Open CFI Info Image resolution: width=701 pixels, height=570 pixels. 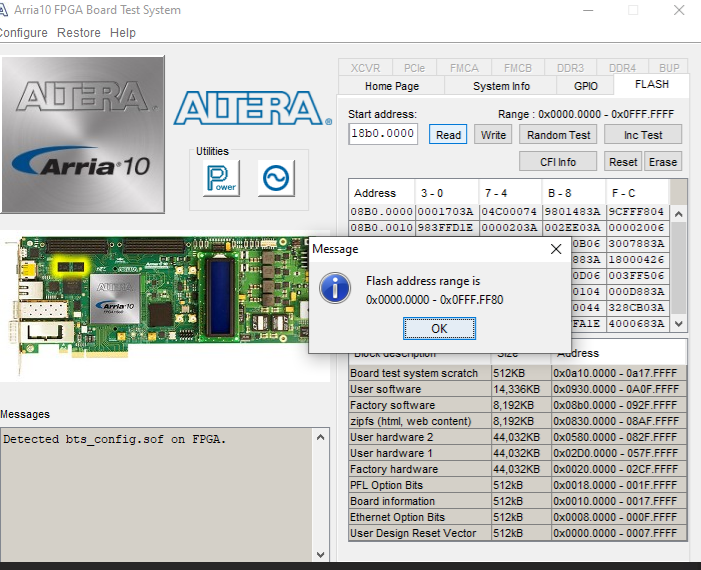point(558,162)
